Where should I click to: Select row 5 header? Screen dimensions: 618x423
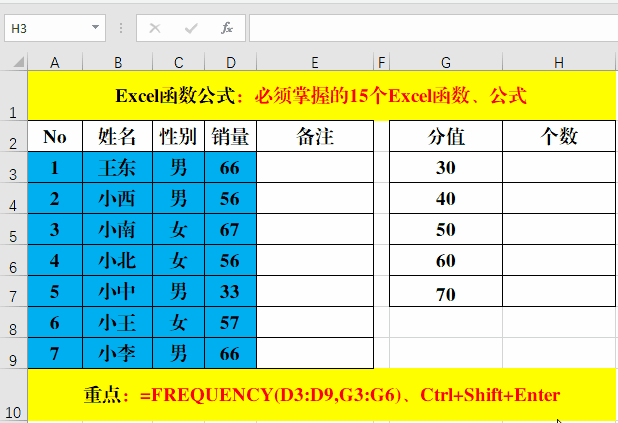[x=13, y=229]
